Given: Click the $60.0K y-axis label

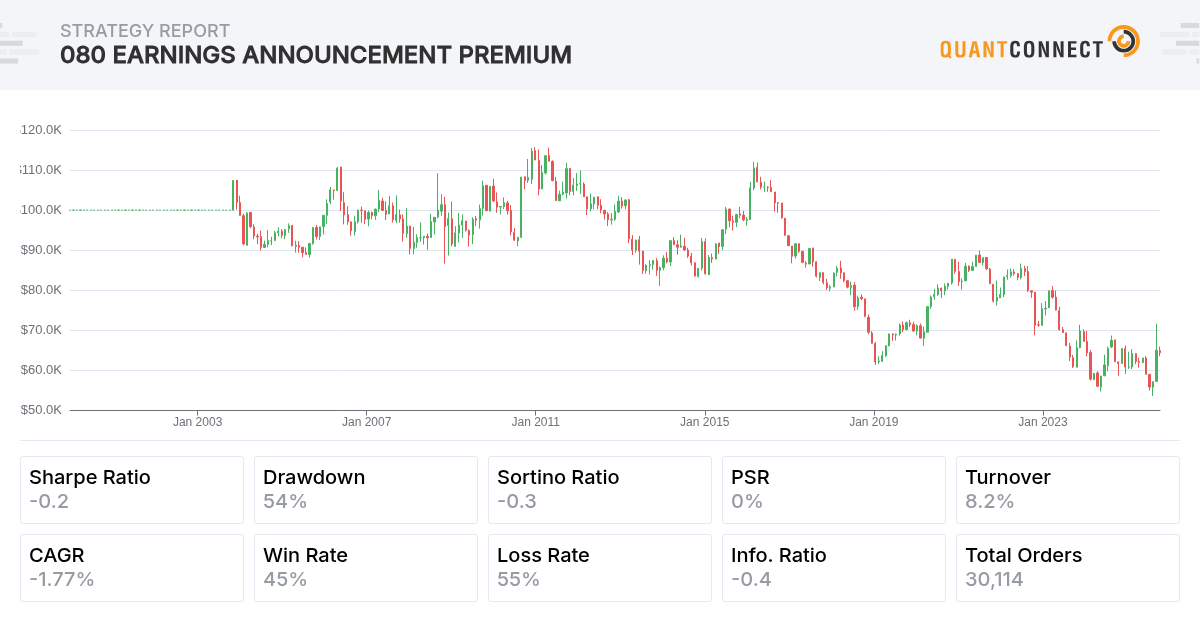Looking at the screenshot, I should 41,370.
